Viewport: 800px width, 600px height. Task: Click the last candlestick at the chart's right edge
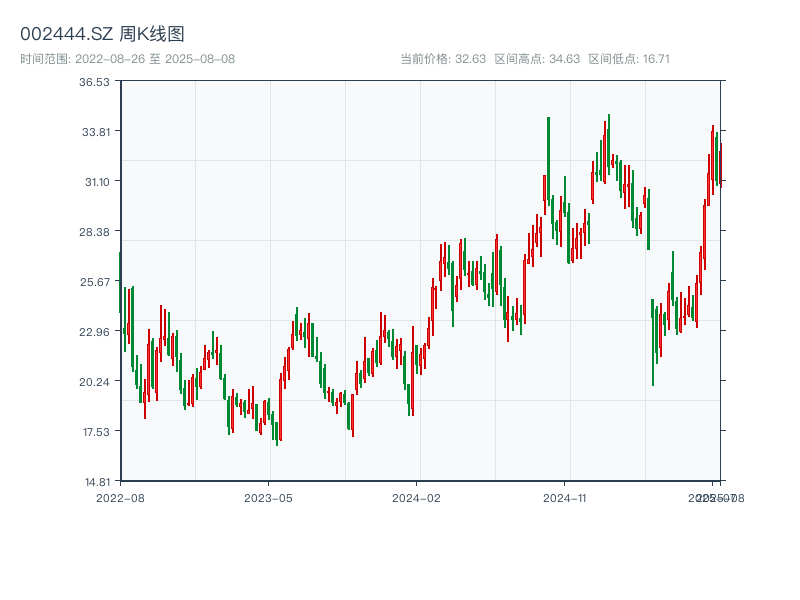point(720,165)
